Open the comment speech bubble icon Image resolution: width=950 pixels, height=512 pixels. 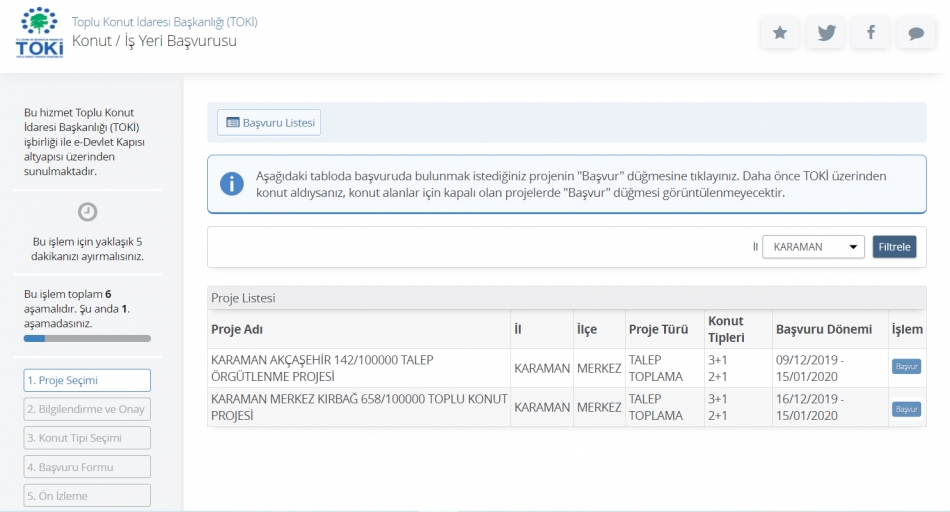point(916,32)
